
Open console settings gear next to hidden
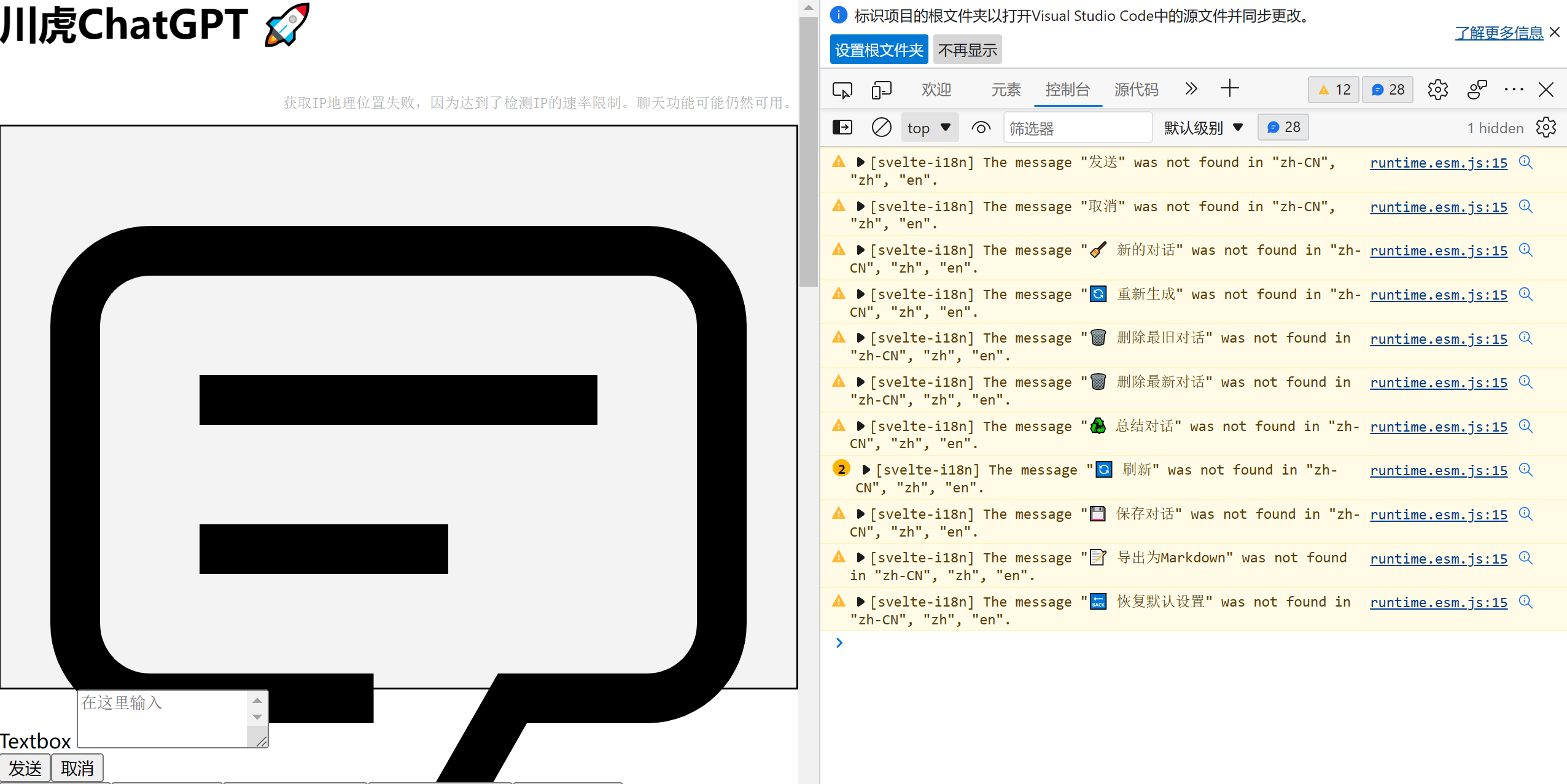[x=1546, y=128]
